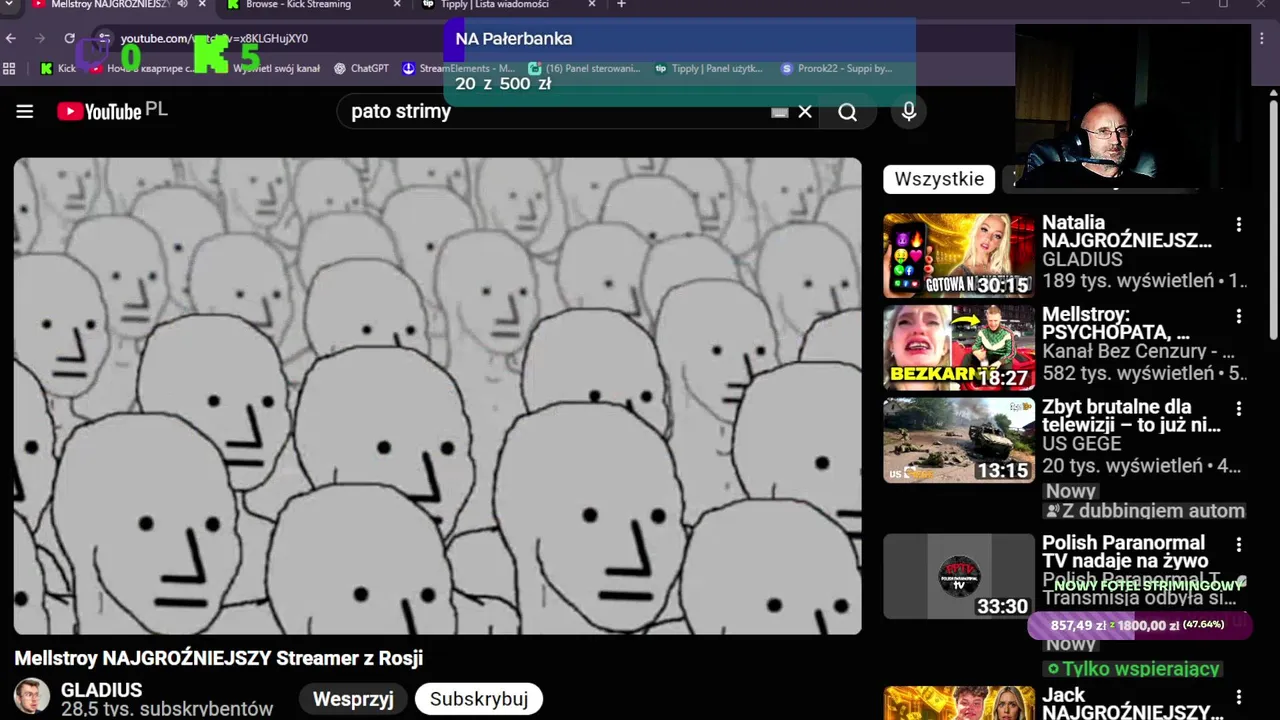Click the US GEGE channel name

point(1082,444)
